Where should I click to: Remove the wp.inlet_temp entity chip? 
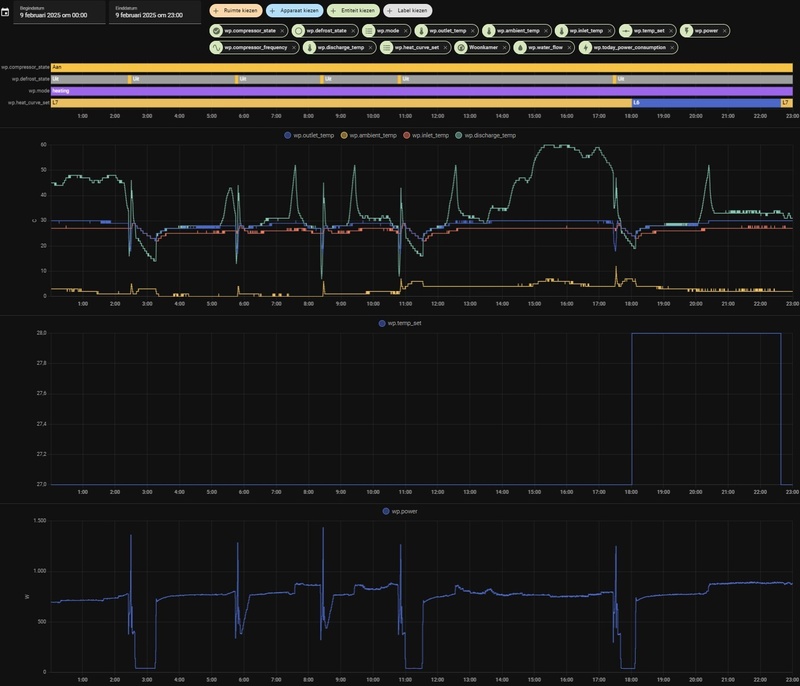pyautogui.click(x=609, y=31)
